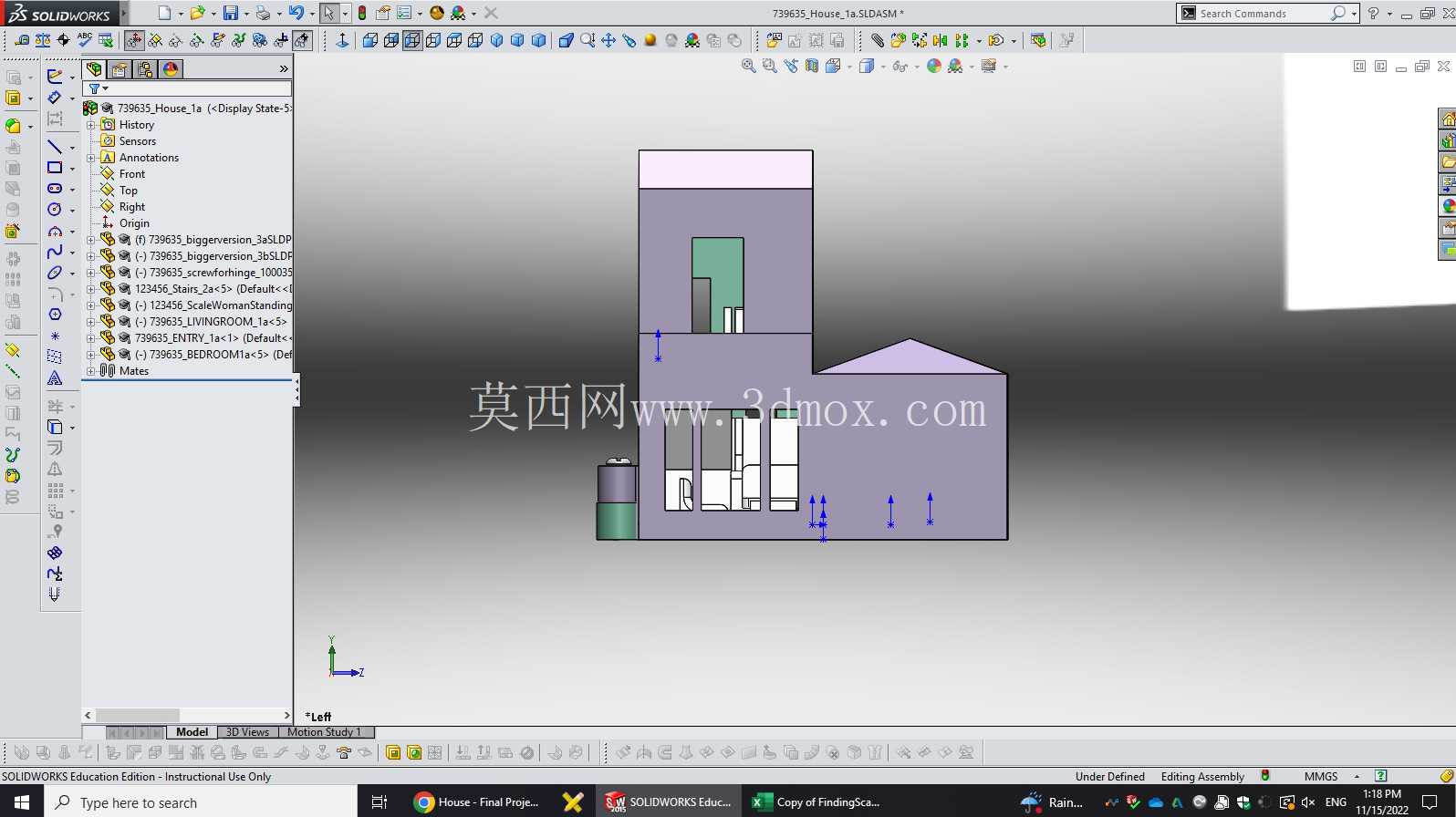The width and height of the screenshot is (1456, 817).
Task: Select the Sketch Text tool
Action: coord(55,378)
